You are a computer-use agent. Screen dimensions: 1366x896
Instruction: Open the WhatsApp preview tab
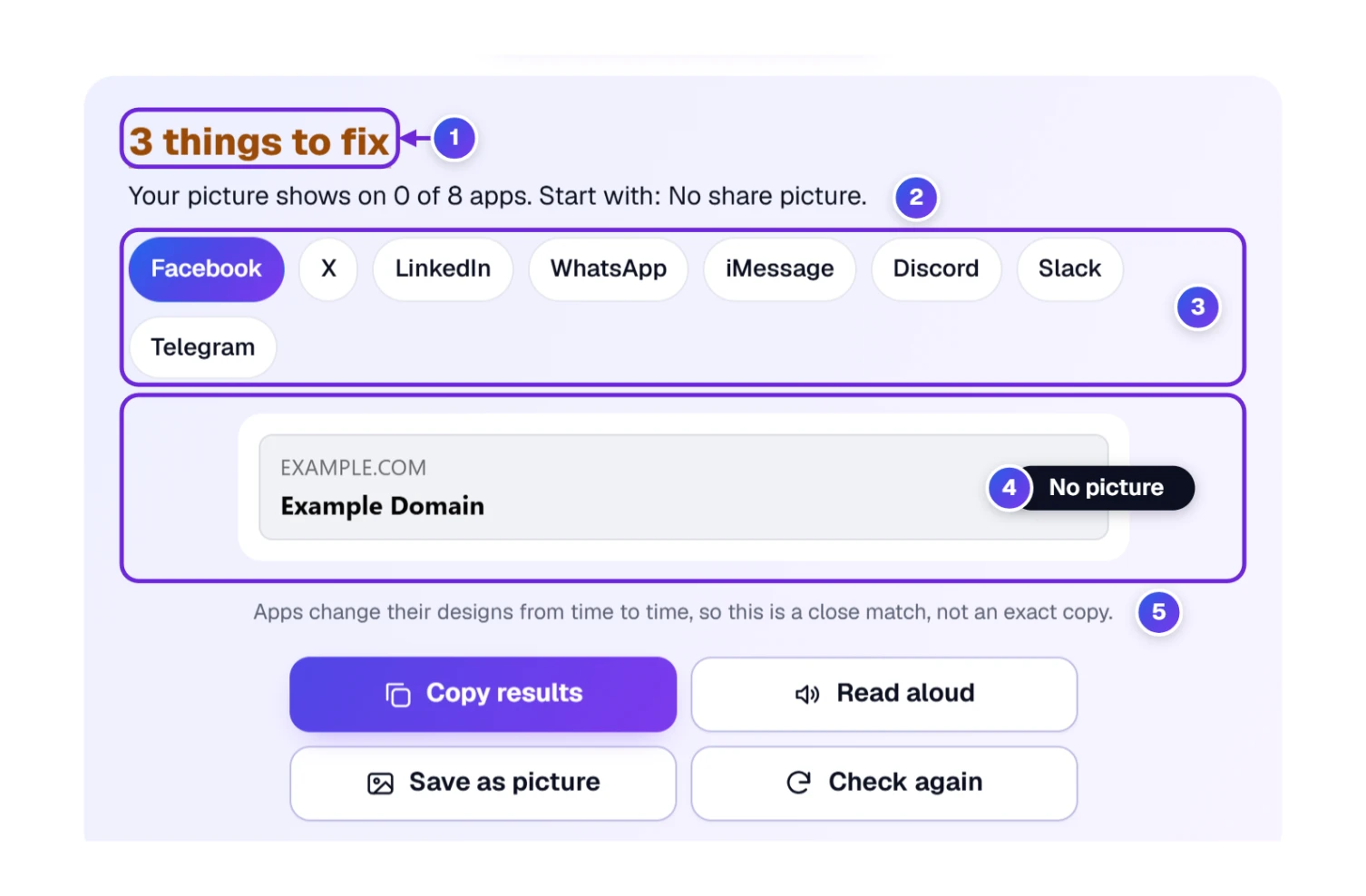(x=609, y=269)
